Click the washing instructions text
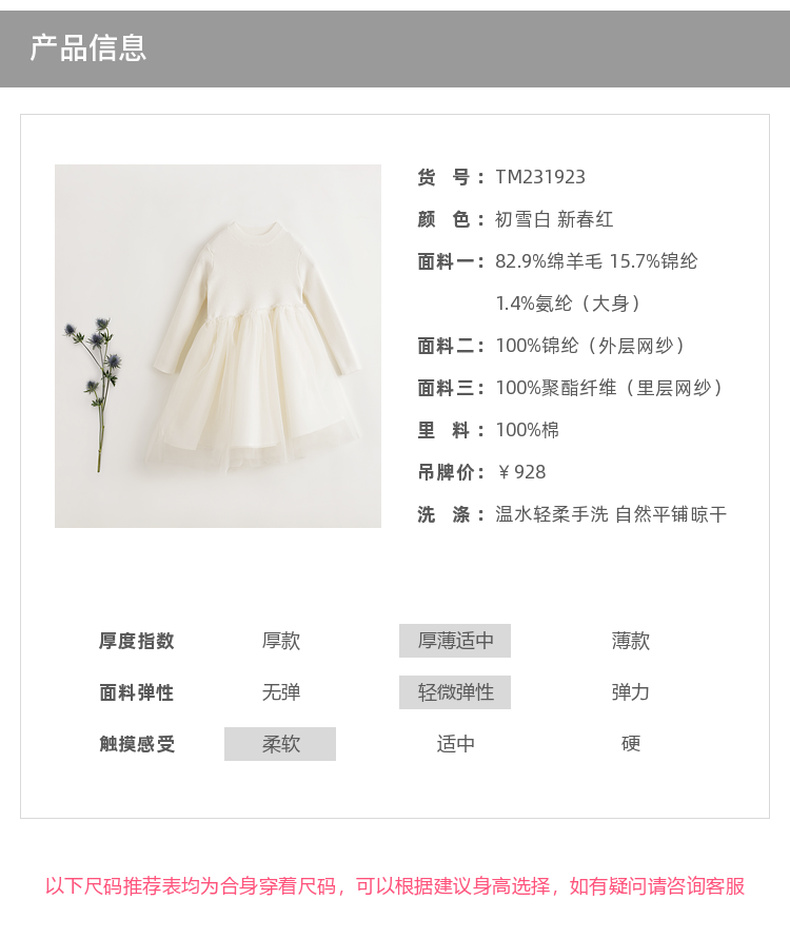 (611, 514)
